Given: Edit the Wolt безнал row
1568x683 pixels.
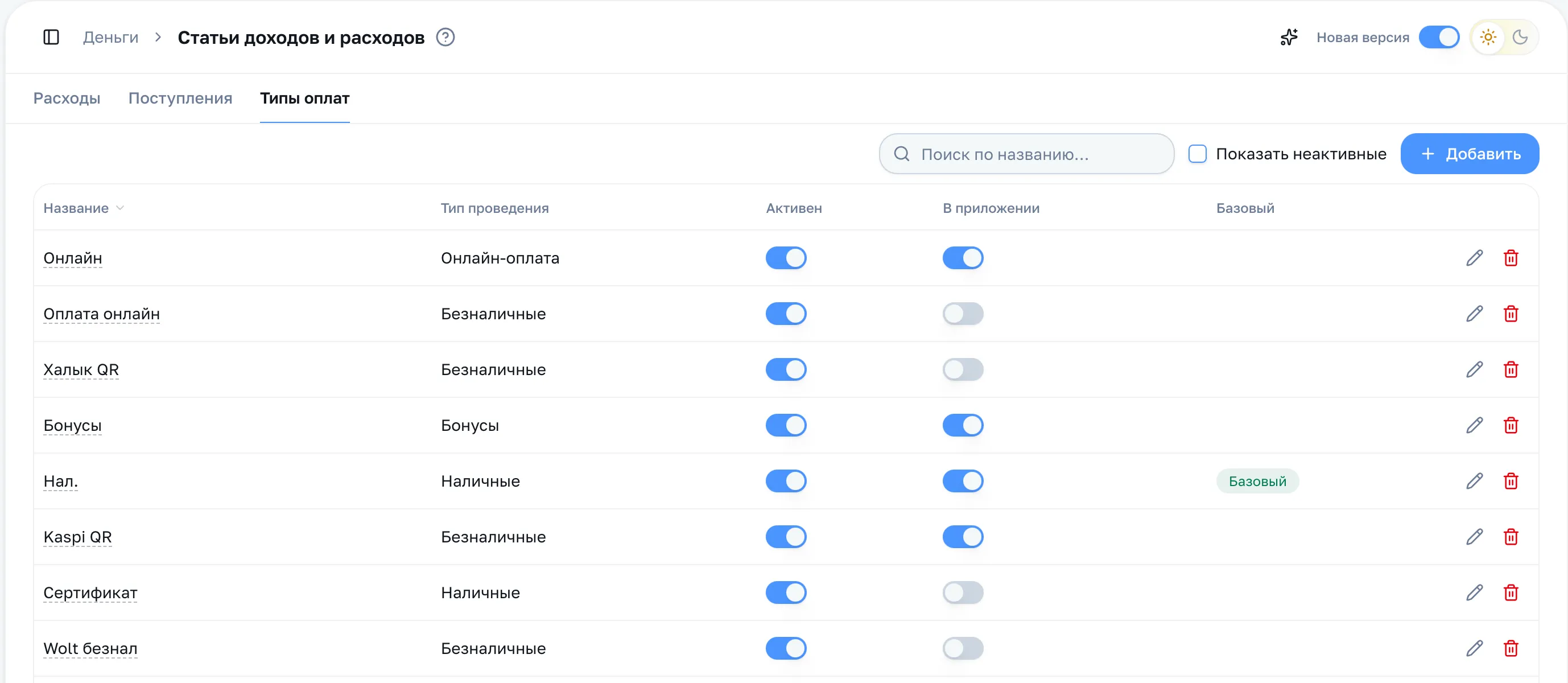Looking at the screenshot, I should point(1474,649).
